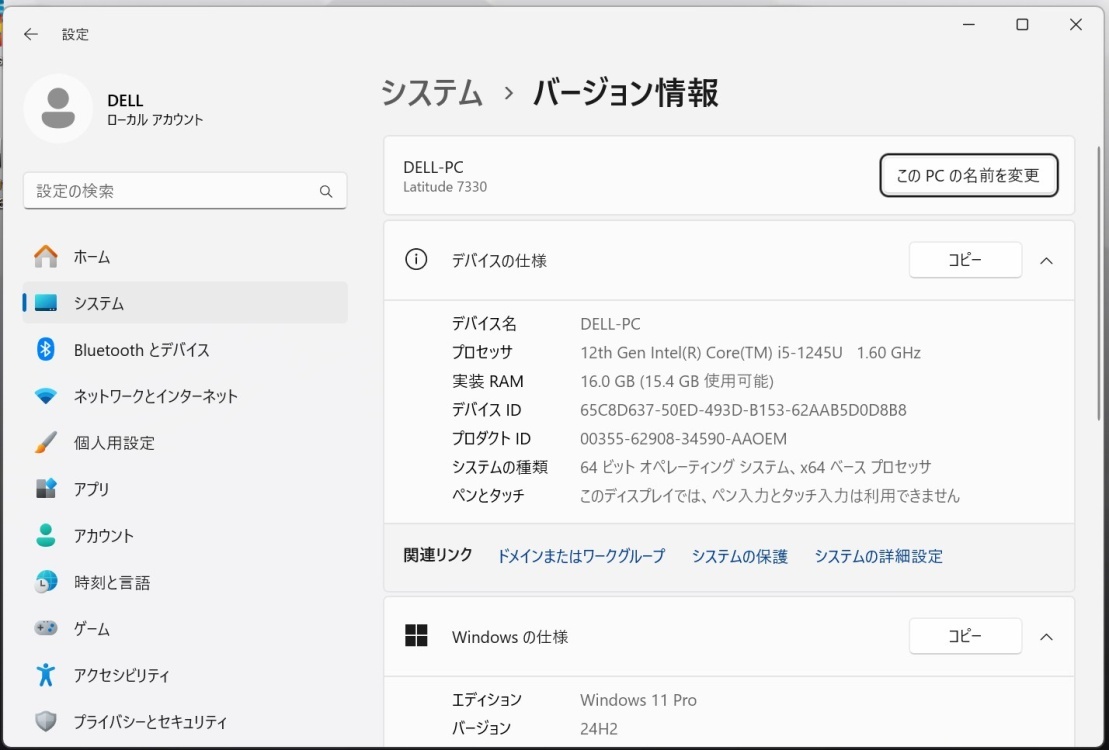Click the この PC の名前を変更 button
The image size is (1109, 750).
(x=968, y=176)
